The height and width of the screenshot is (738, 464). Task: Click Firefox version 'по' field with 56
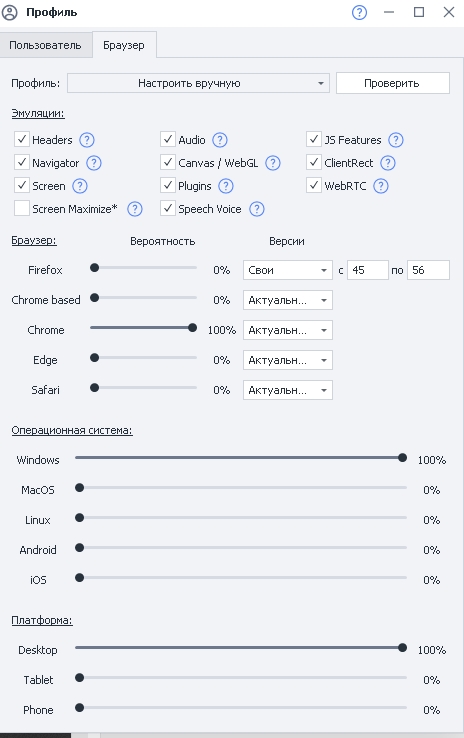pyautogui.click(x=428, y=270)
